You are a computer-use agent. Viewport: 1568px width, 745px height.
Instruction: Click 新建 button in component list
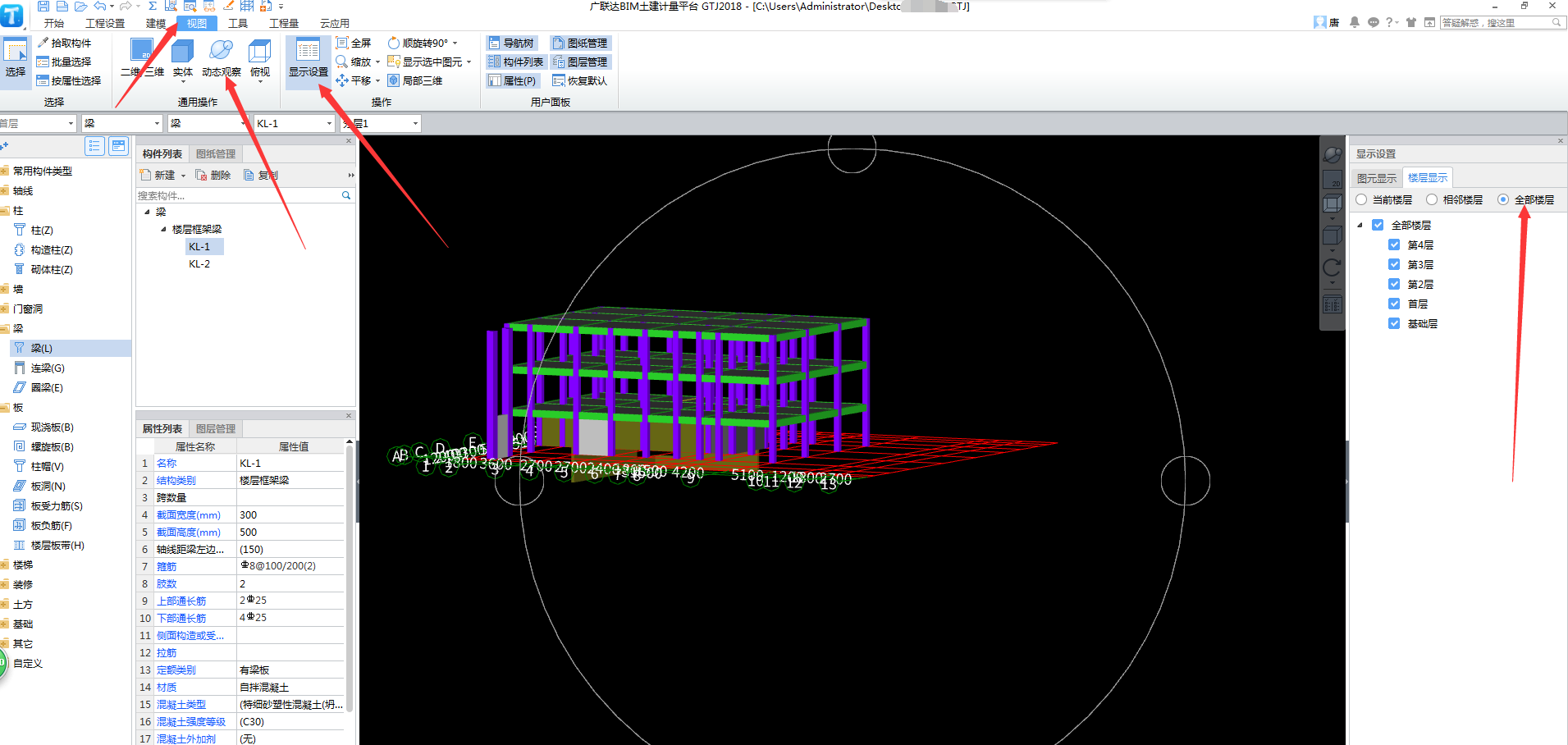[158, 175]
